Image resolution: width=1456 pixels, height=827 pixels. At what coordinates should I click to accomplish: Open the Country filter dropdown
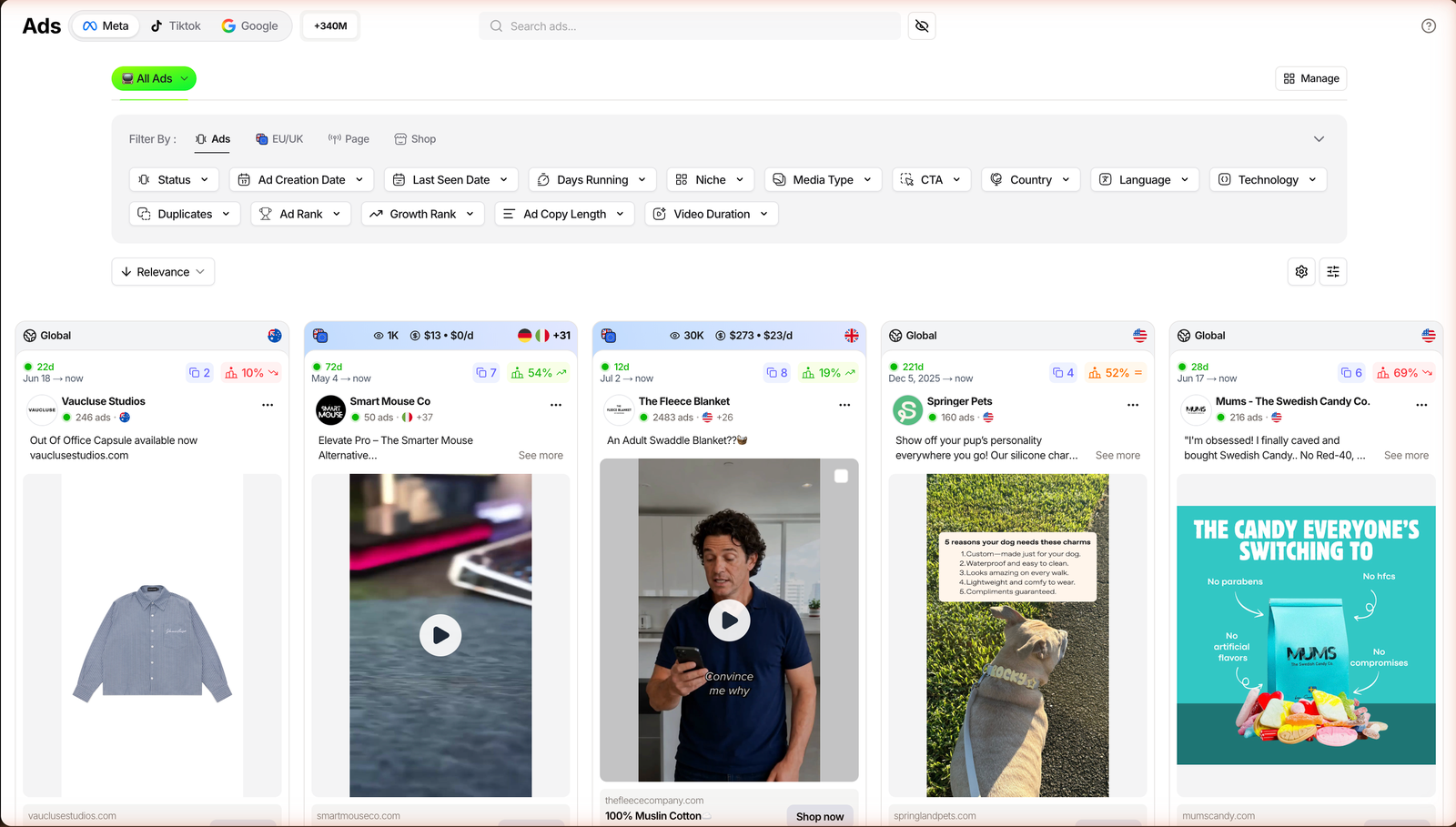tap(1031, 180)
